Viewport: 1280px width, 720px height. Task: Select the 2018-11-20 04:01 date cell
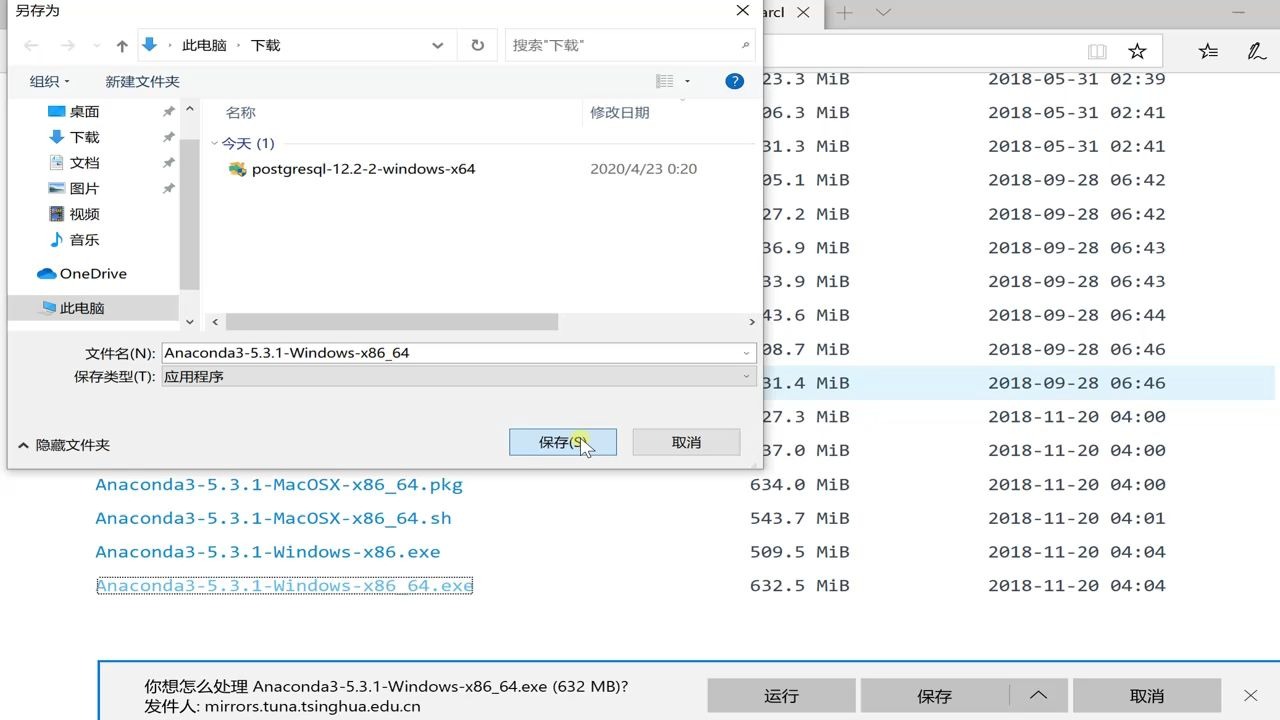[1077, 519]
